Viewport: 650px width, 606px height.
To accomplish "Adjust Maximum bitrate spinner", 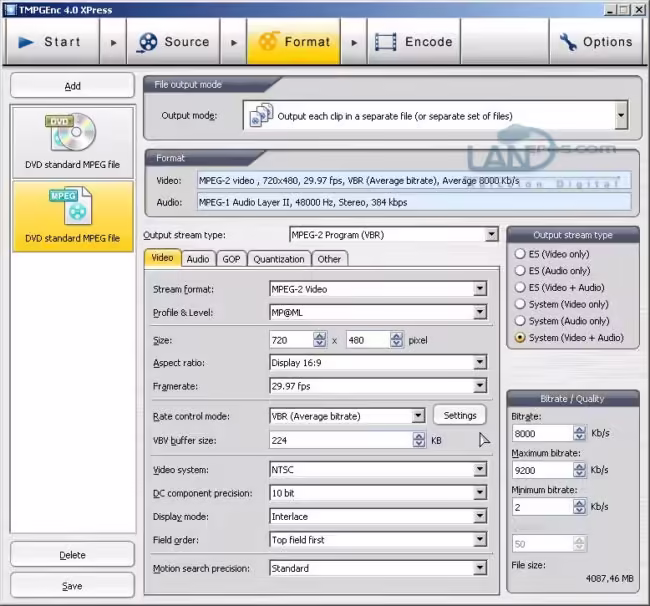I will point(579,470).
